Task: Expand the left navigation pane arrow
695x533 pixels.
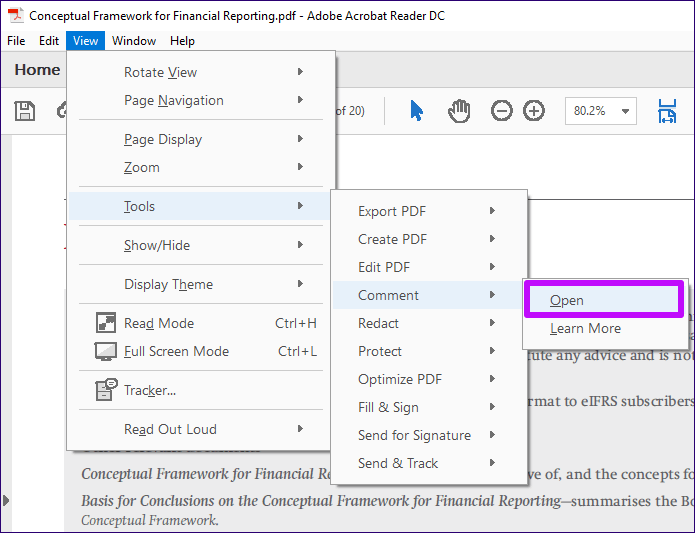Action: pos(6,501)
